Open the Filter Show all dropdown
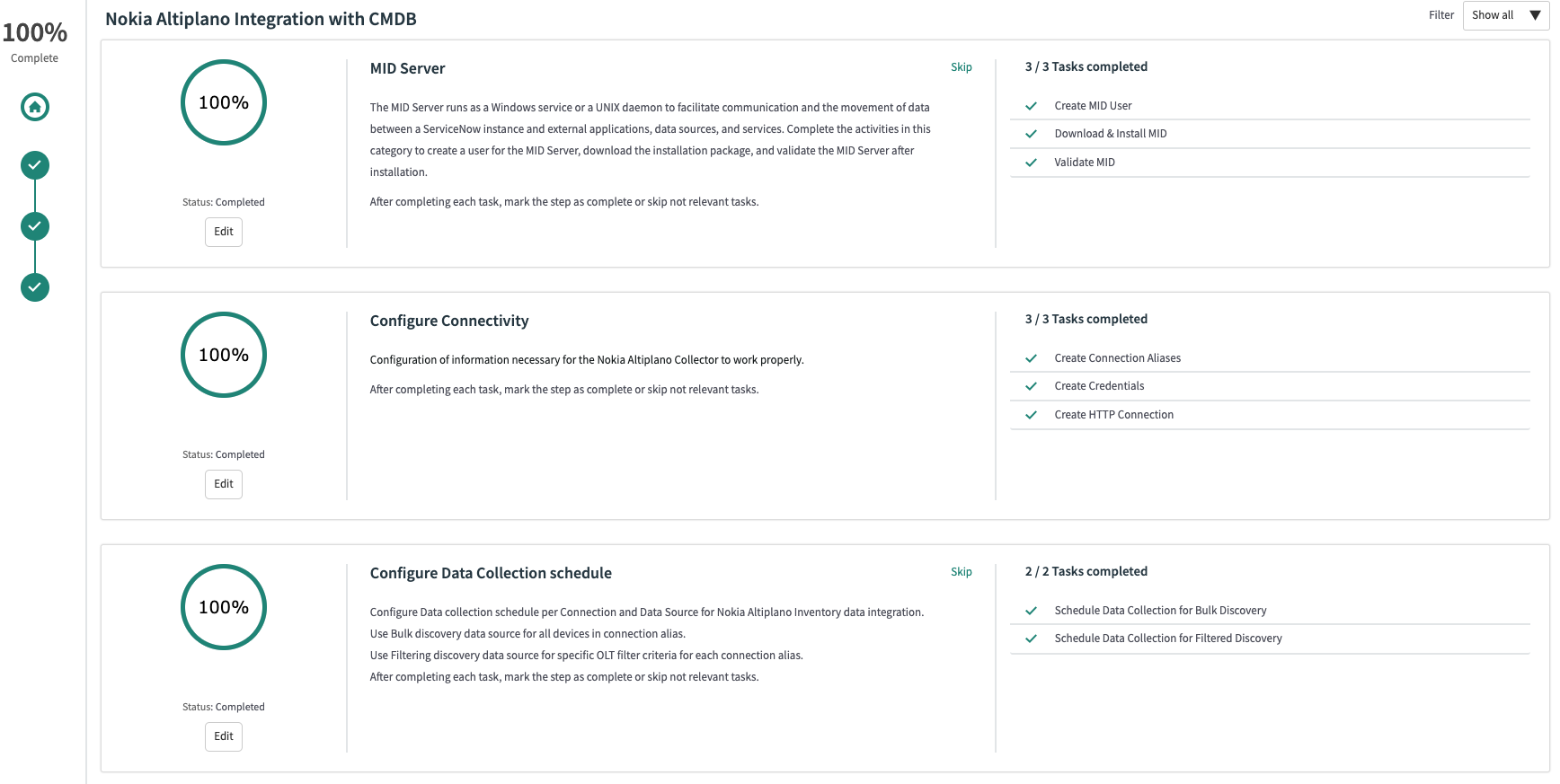Image resolution: width=1560 pixels, height=784 pixels. point(1505,15)
